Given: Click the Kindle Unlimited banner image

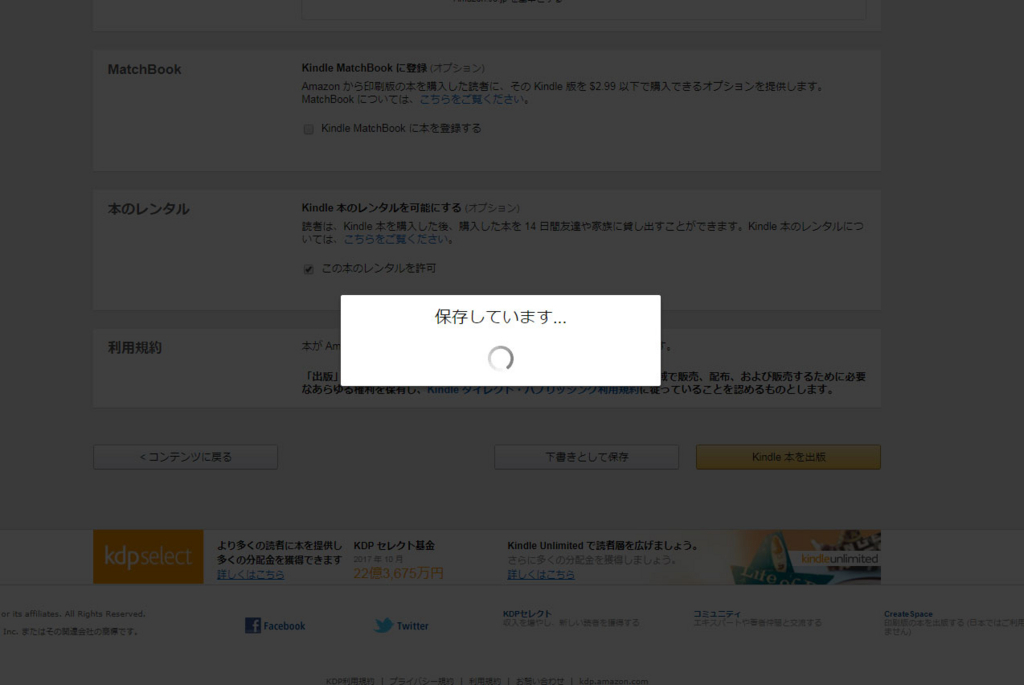Looking at the screenshot, I should click(803, 556).
